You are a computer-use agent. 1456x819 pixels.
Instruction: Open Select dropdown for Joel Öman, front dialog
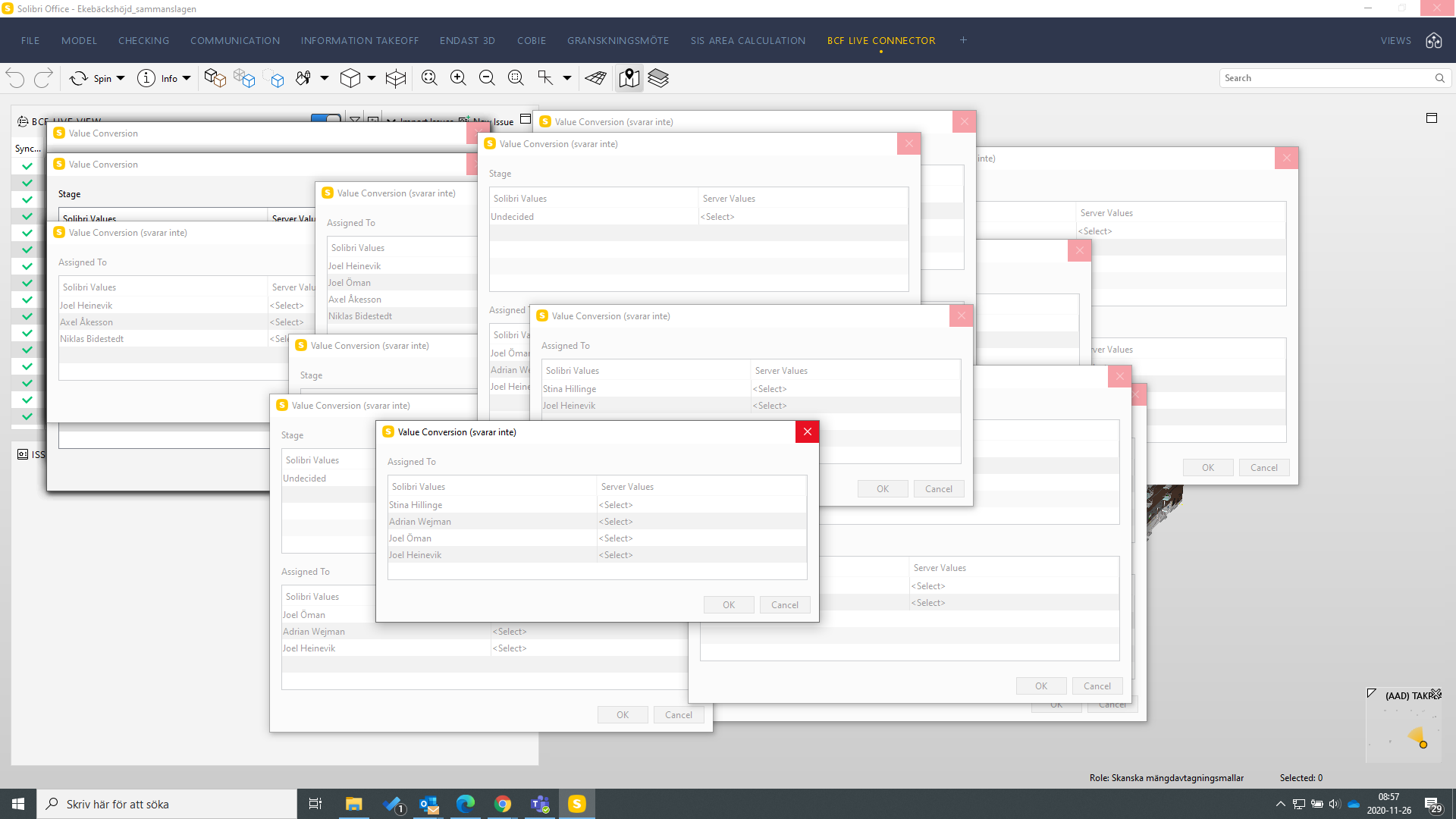click(701, 538)
